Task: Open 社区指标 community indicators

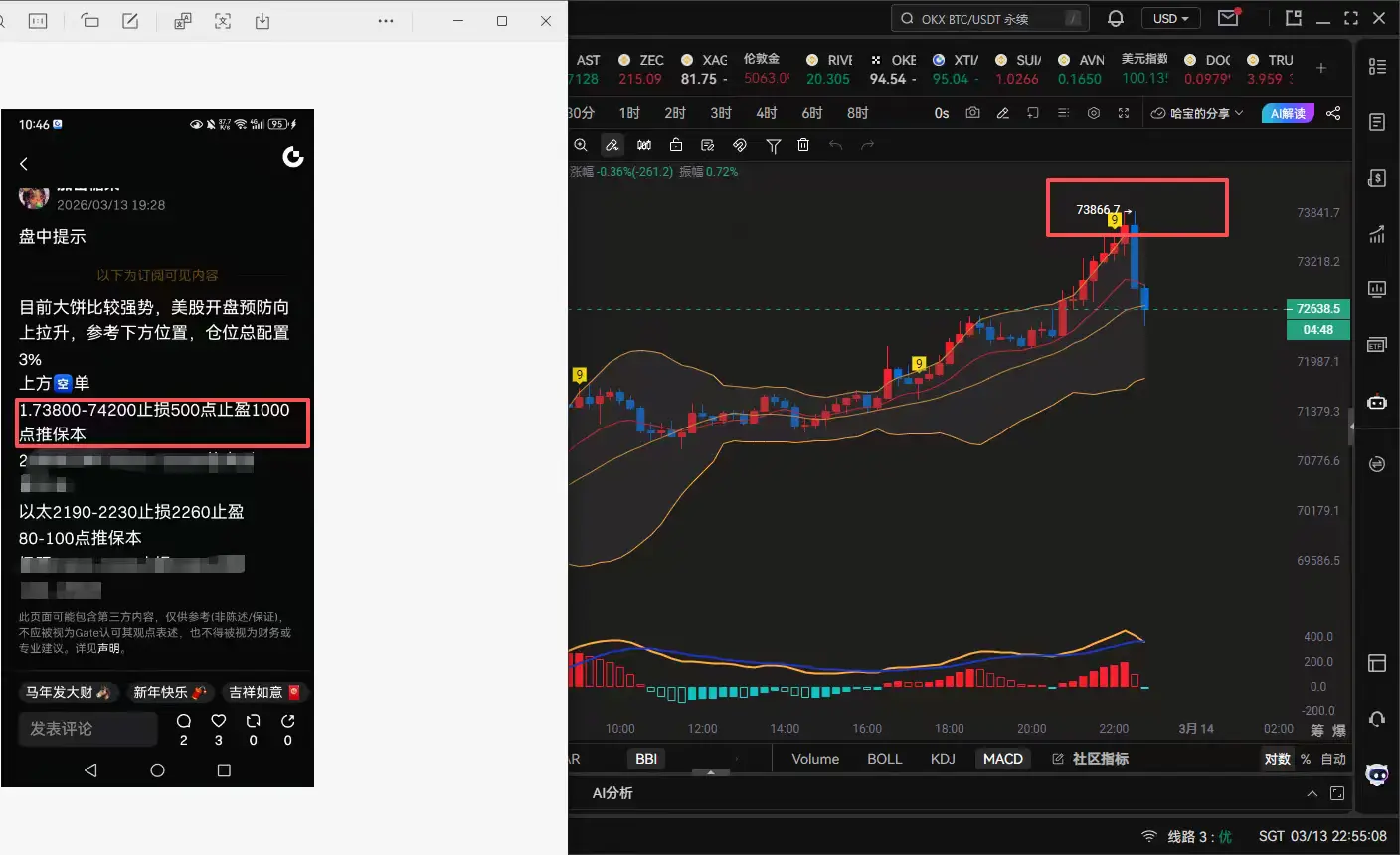Action: (1090, 759)
